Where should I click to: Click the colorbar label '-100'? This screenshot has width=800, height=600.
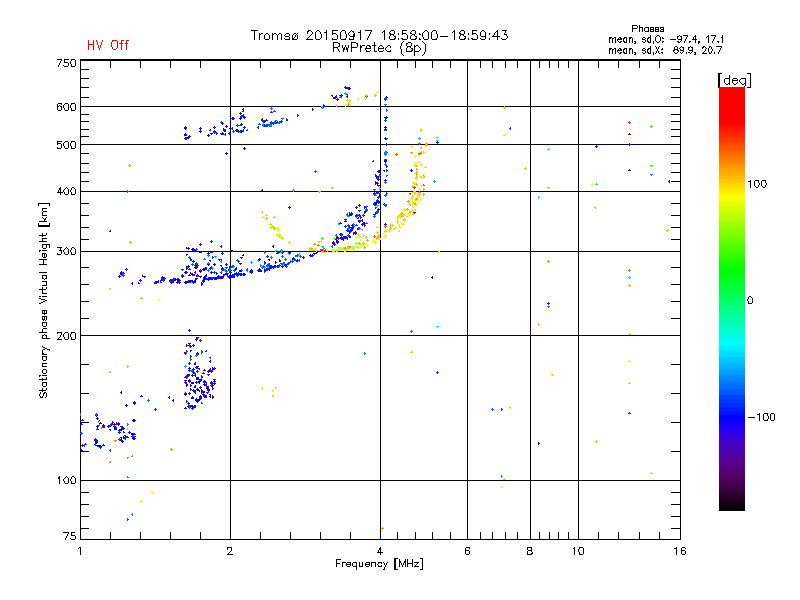click(x=761, y=417)
